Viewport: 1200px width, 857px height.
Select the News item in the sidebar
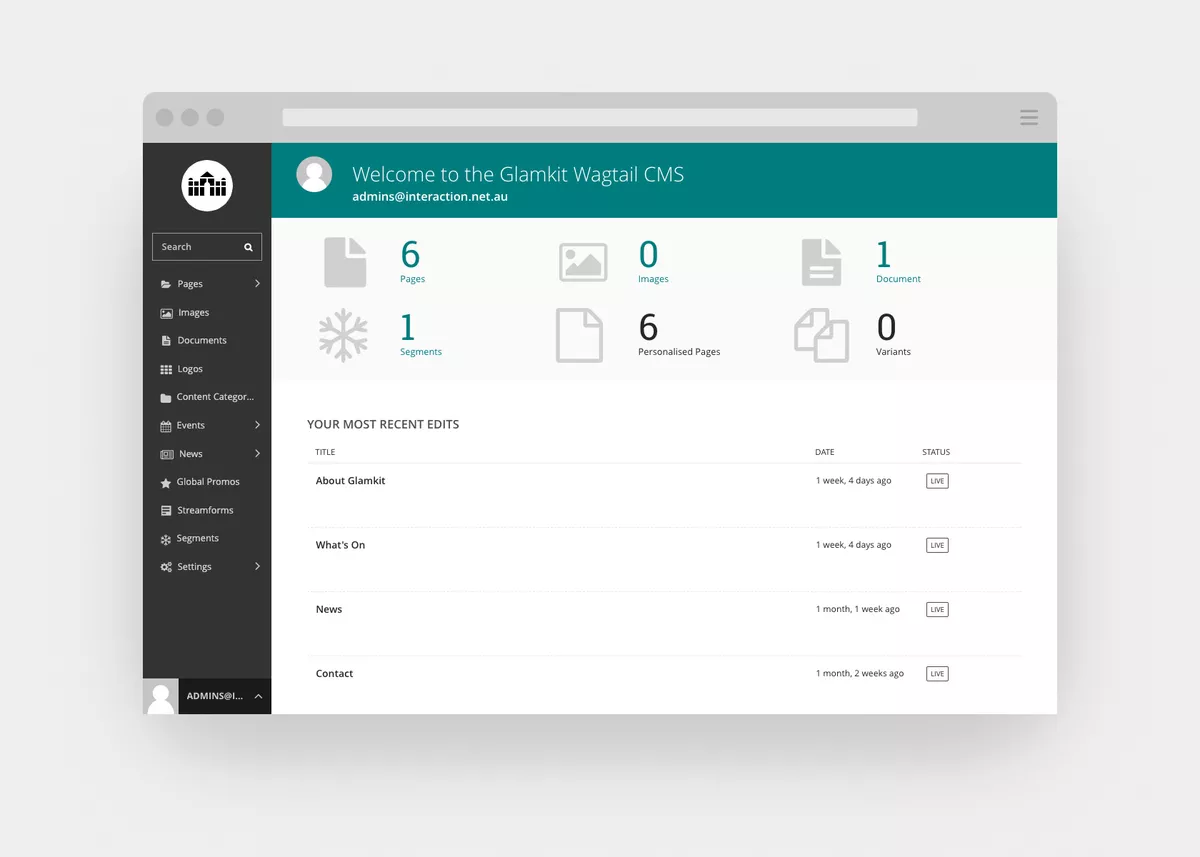tap(187, 453)
